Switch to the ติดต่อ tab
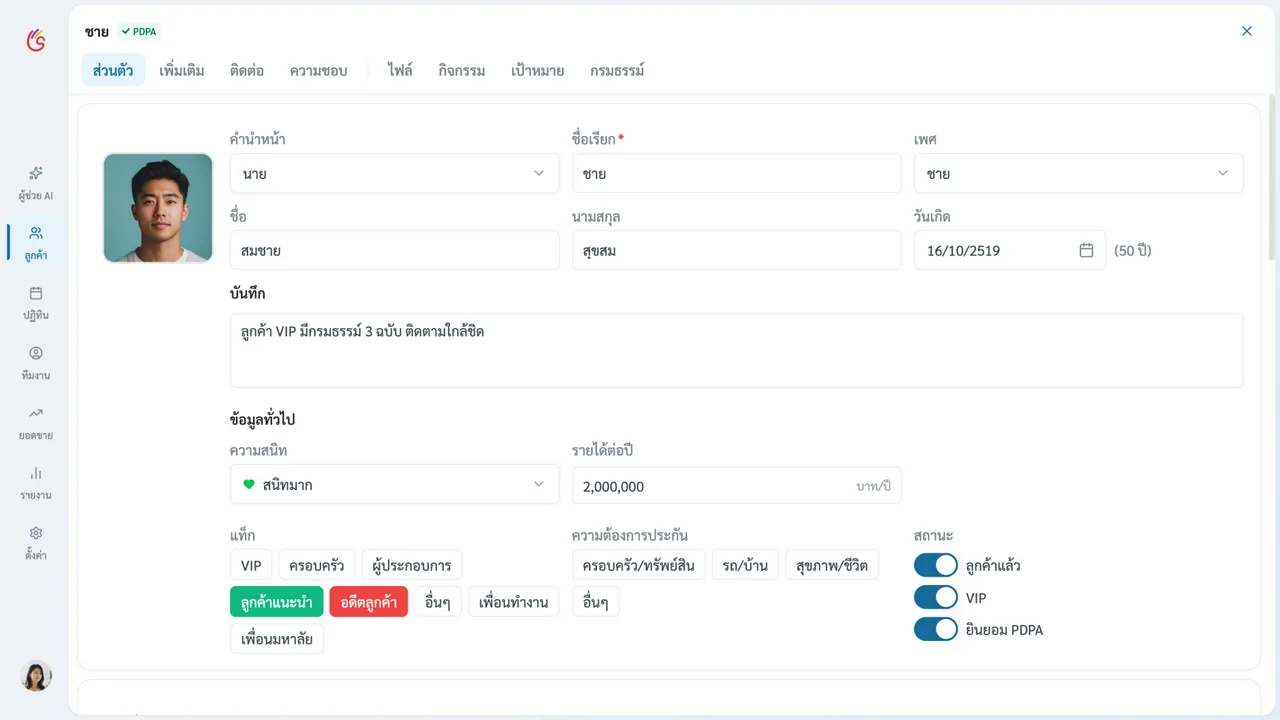This screenshot has height=720, width=1280. 247,70
